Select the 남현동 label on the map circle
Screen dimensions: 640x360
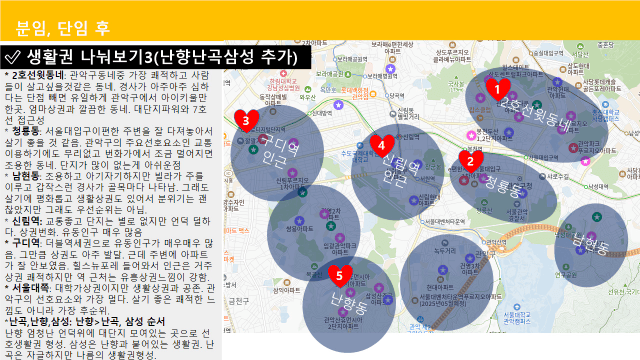(591, 244)
